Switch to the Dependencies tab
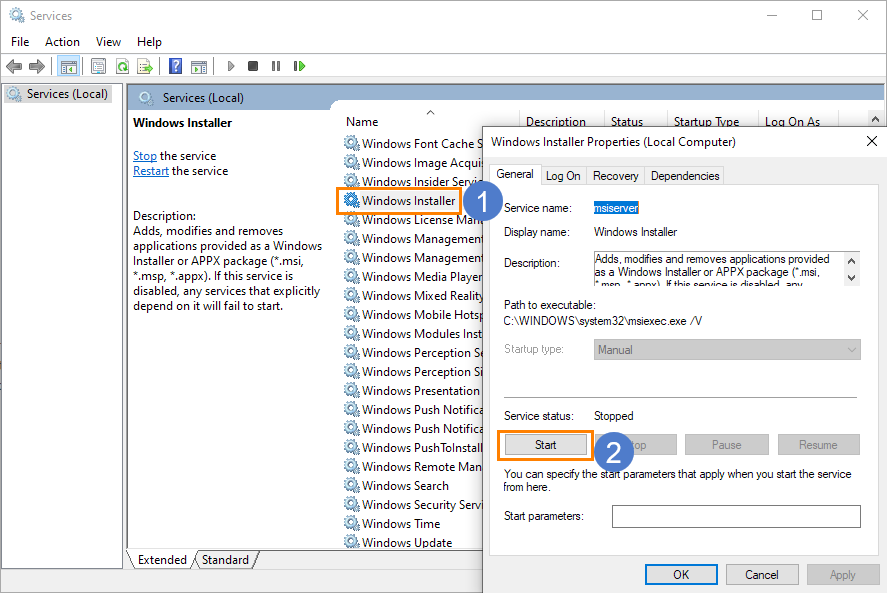This screenshot has width=887, height=593. (685, 176)
